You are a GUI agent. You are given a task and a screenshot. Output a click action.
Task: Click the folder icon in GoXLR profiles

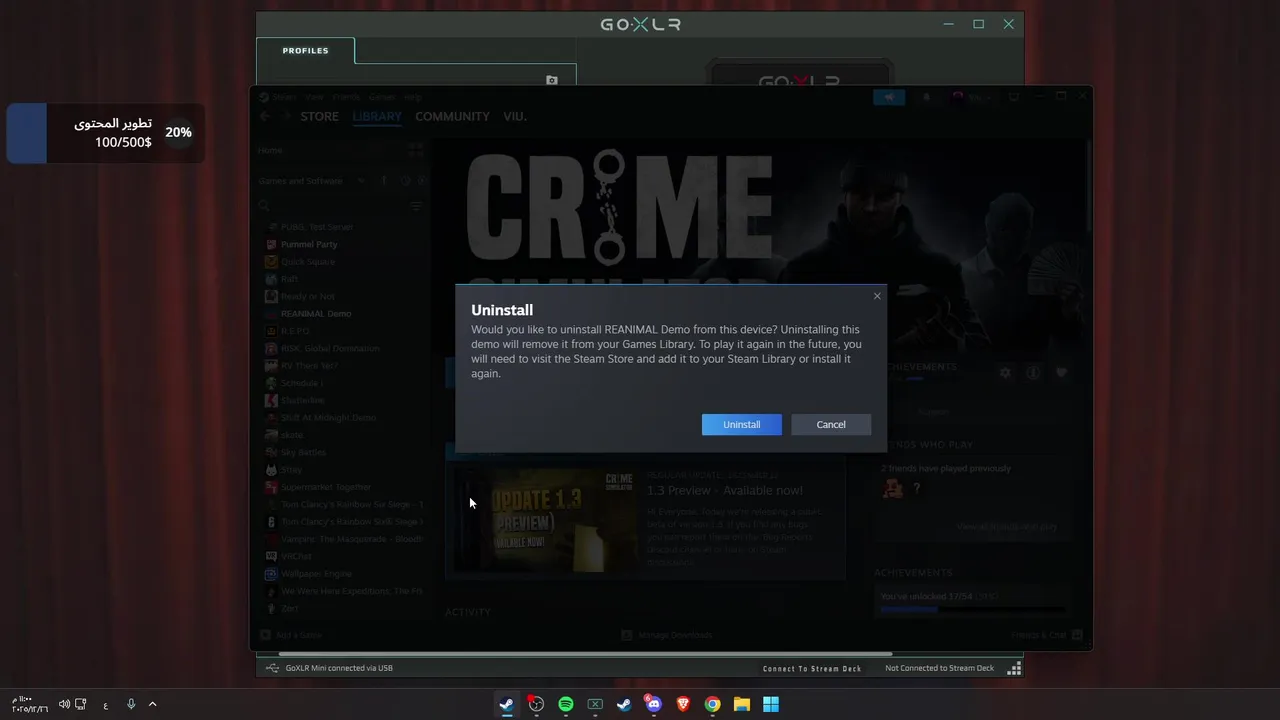click(552, 80)
